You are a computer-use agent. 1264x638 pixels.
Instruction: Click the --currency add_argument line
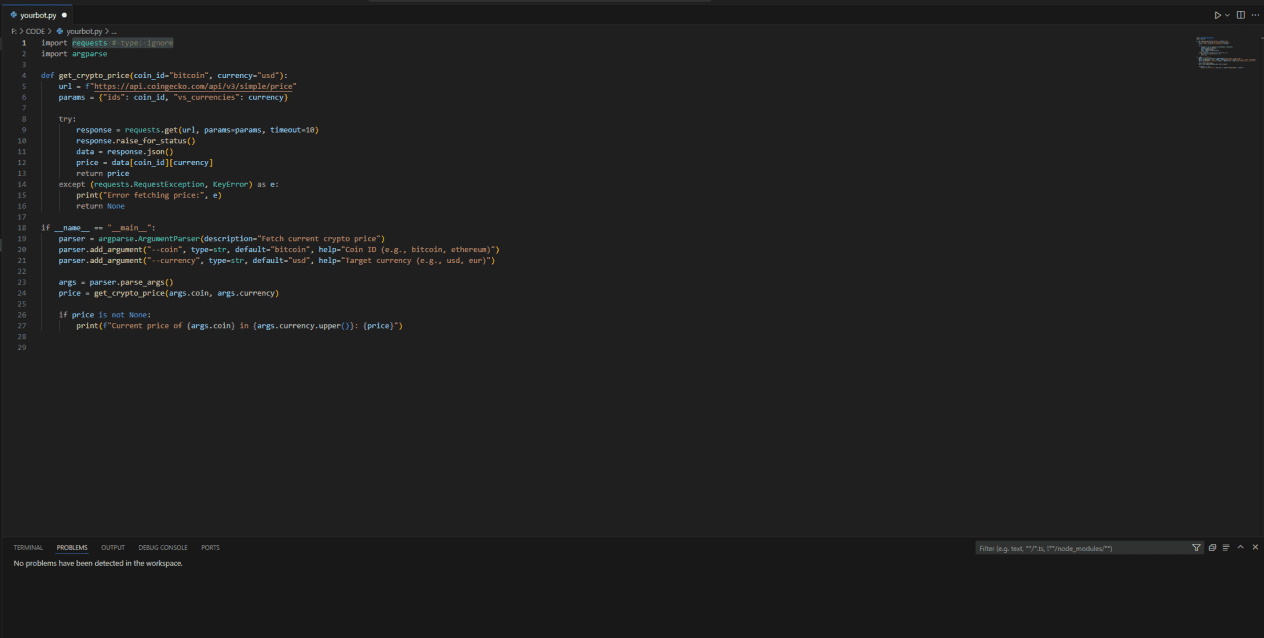tap(276, 260)
